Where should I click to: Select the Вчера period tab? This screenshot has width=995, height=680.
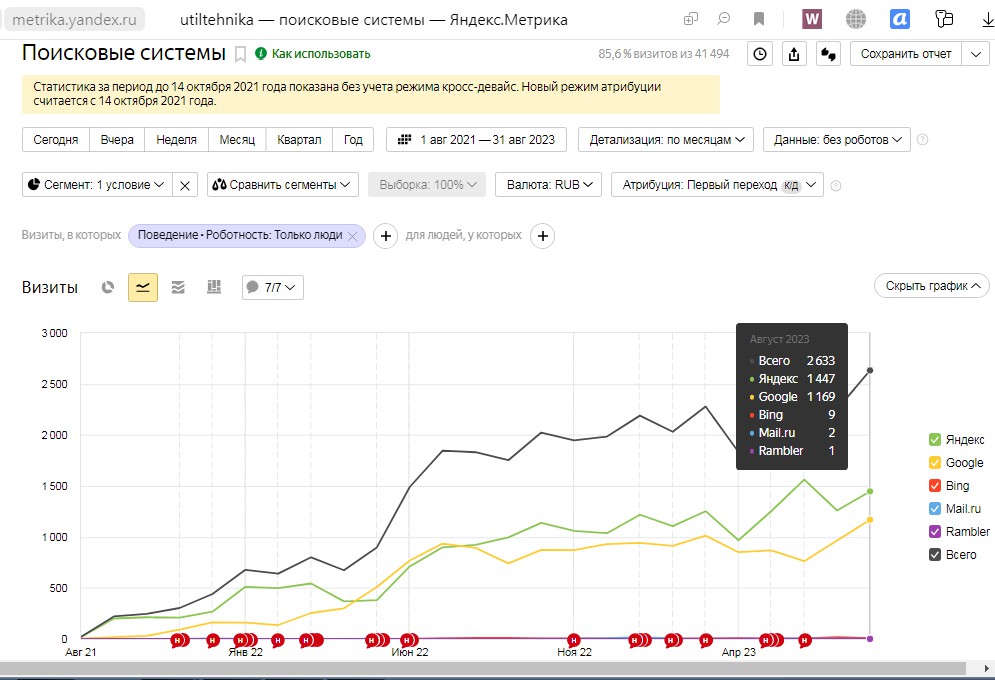(117, 140)
